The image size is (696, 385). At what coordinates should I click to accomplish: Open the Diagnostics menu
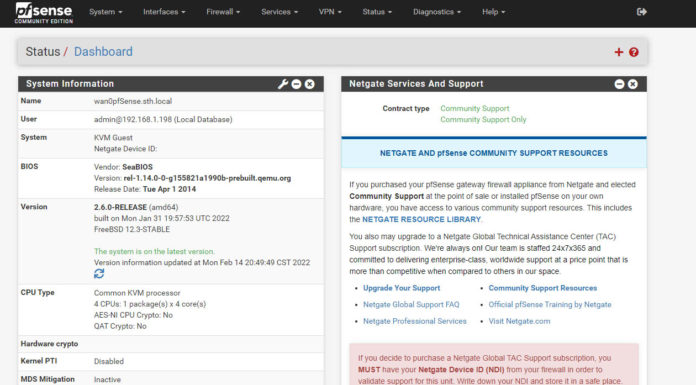pos(437,12)
